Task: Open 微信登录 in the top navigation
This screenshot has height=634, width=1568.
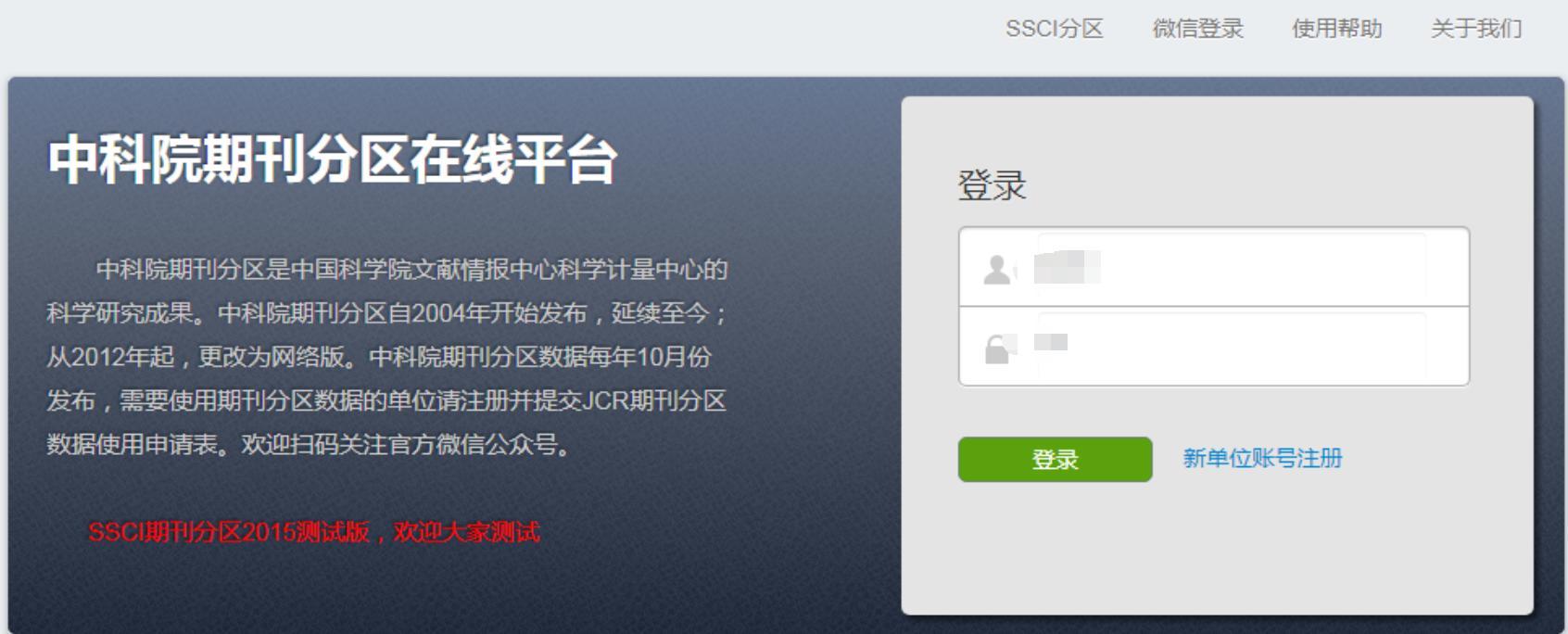Action: tap(1197, 29)
